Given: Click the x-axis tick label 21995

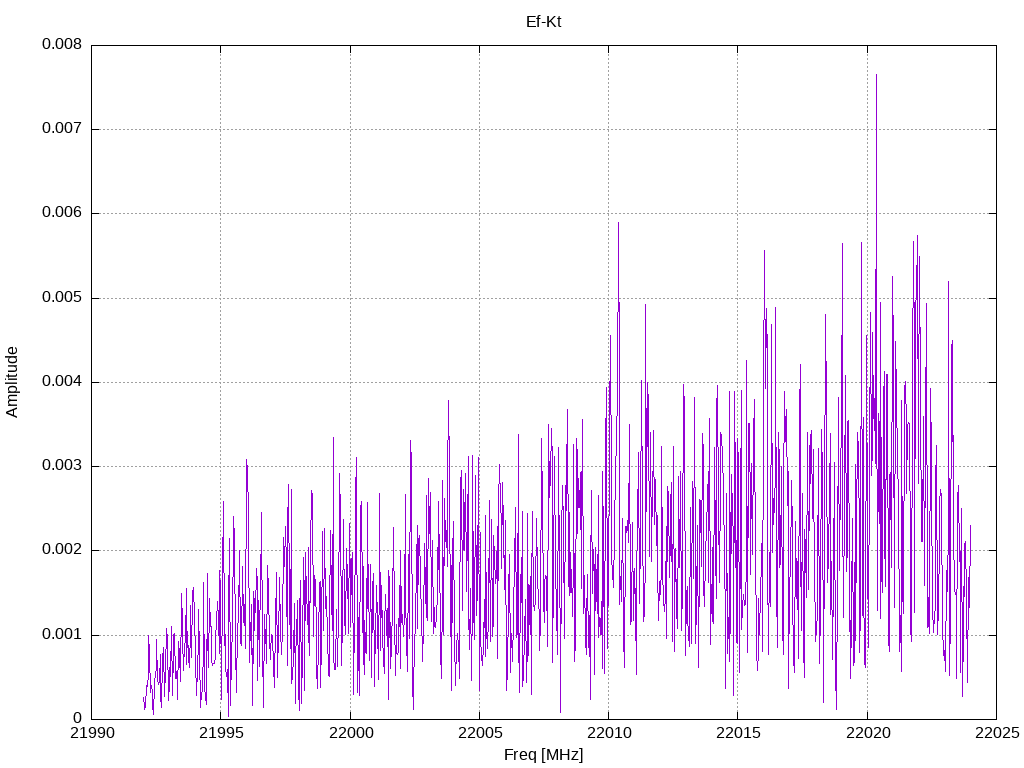Looking at the screenshot, I should click(x=221, y=733).
